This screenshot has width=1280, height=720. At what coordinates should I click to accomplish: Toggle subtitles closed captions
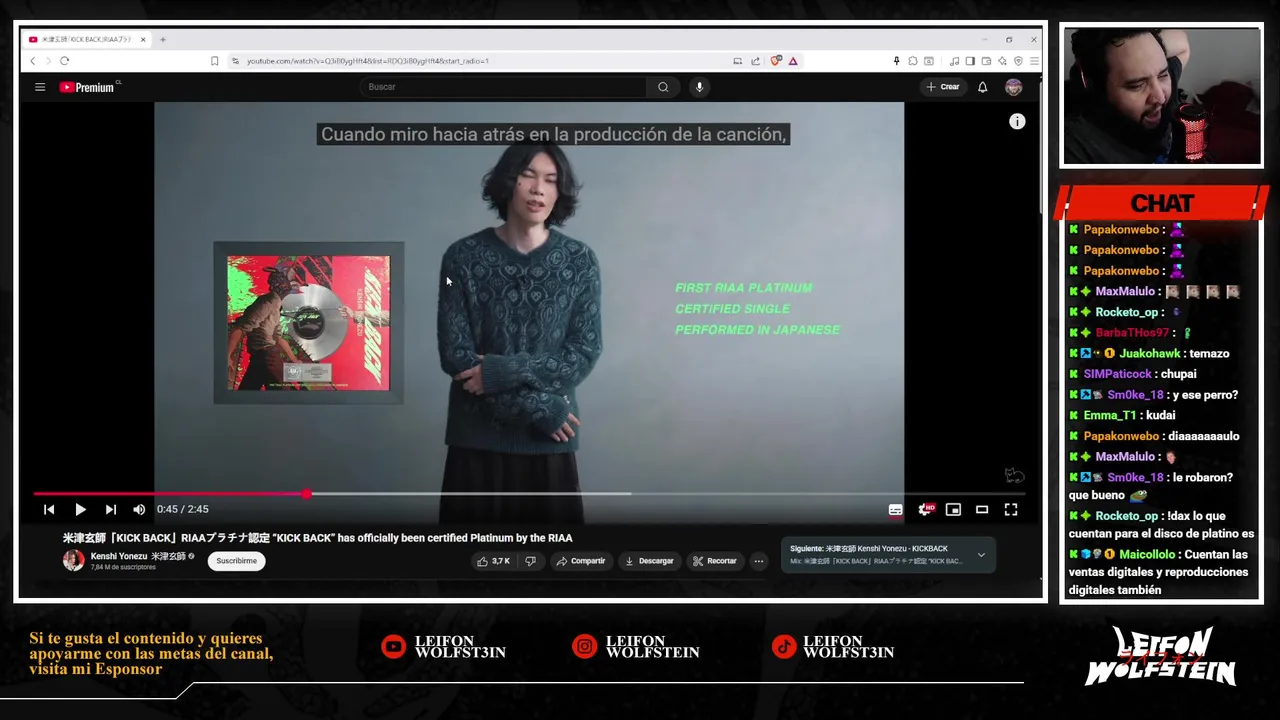point(895,510)
